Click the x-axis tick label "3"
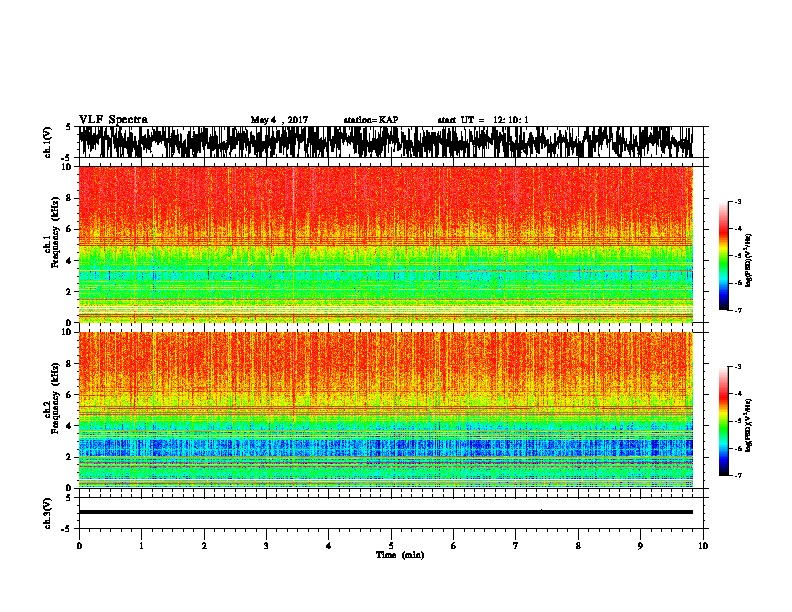 266,546
